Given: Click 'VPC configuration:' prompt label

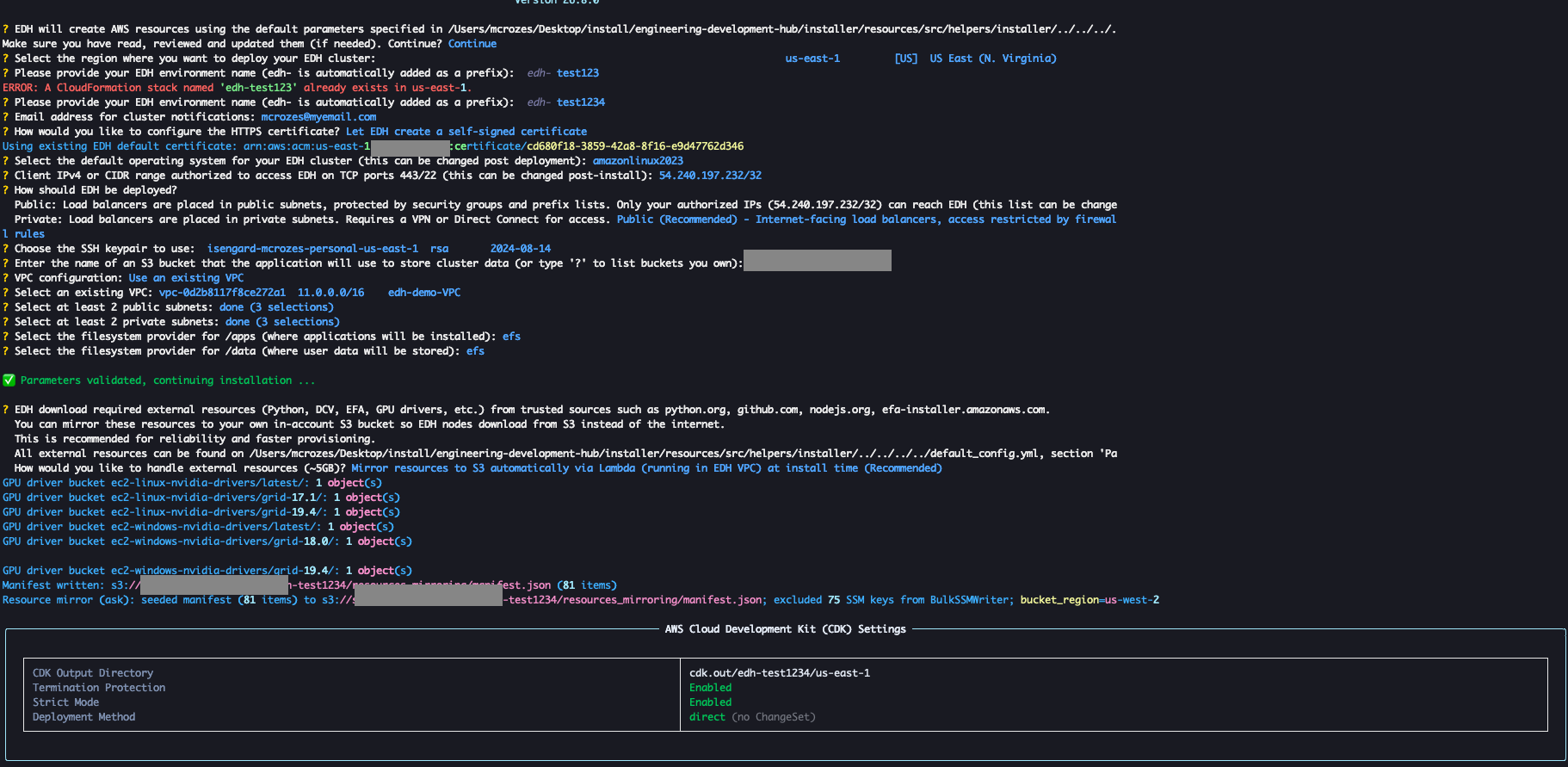Looking at the screenshot, I should 68,278.
